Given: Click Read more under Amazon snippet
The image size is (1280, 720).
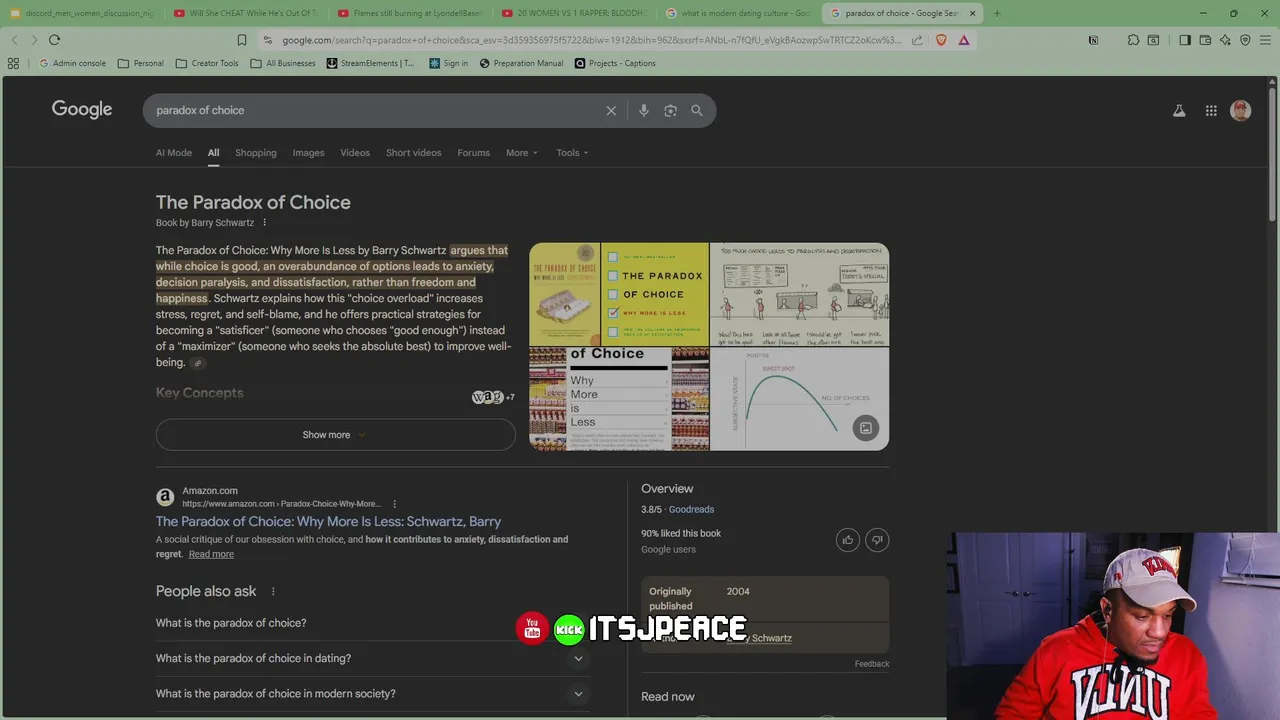Looking at the screenshot, I should (x=211, y=555).
